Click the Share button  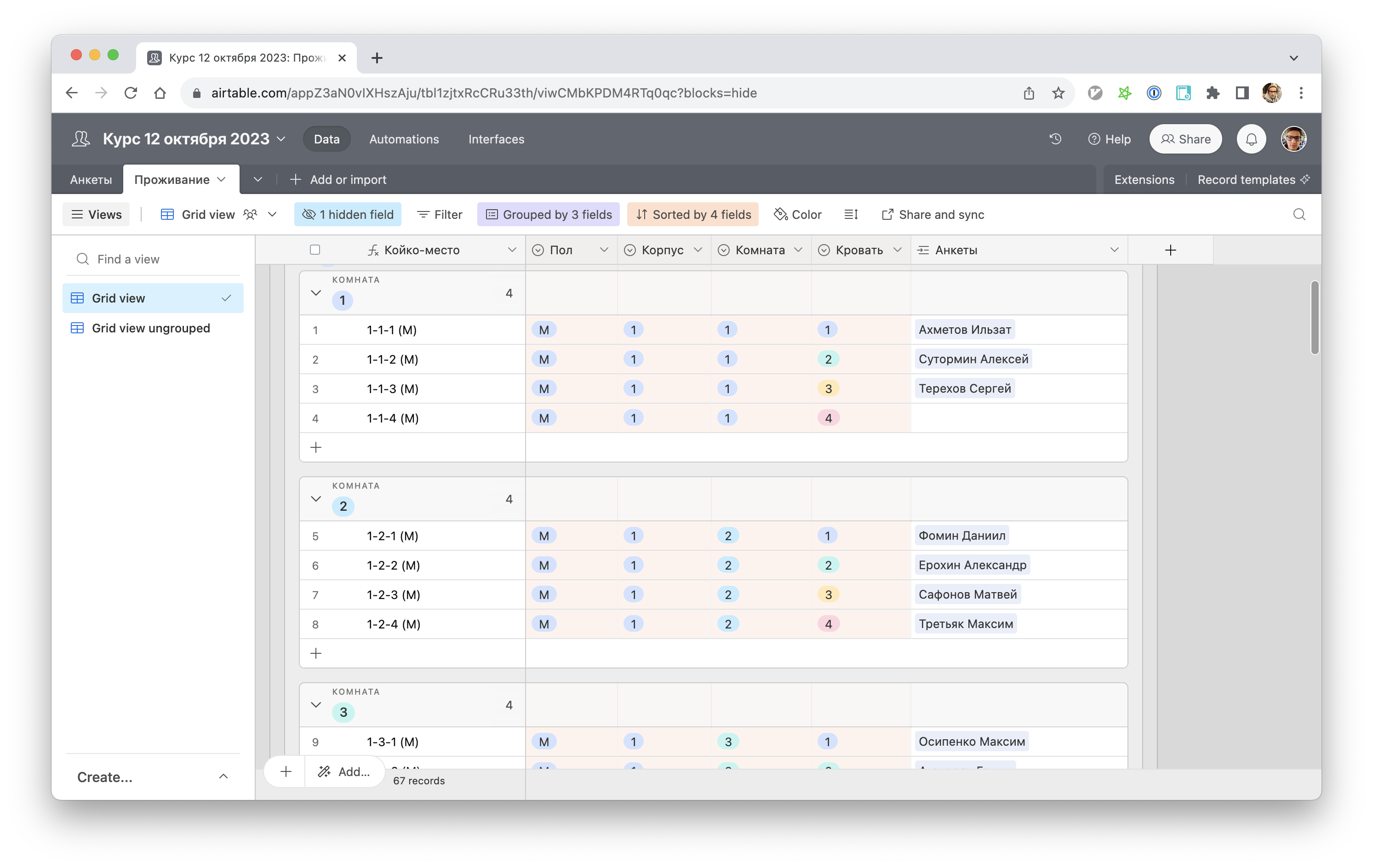[x=1185, y=139]
